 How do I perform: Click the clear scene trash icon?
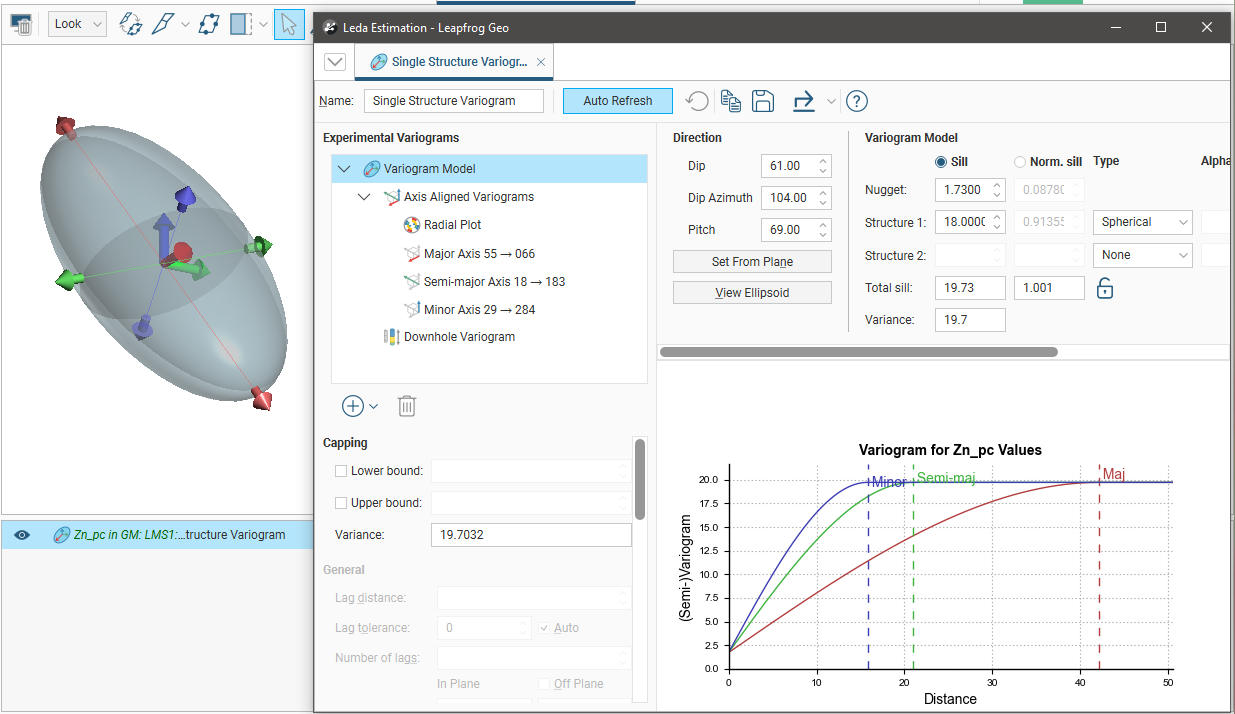click(x=20, y=24)
